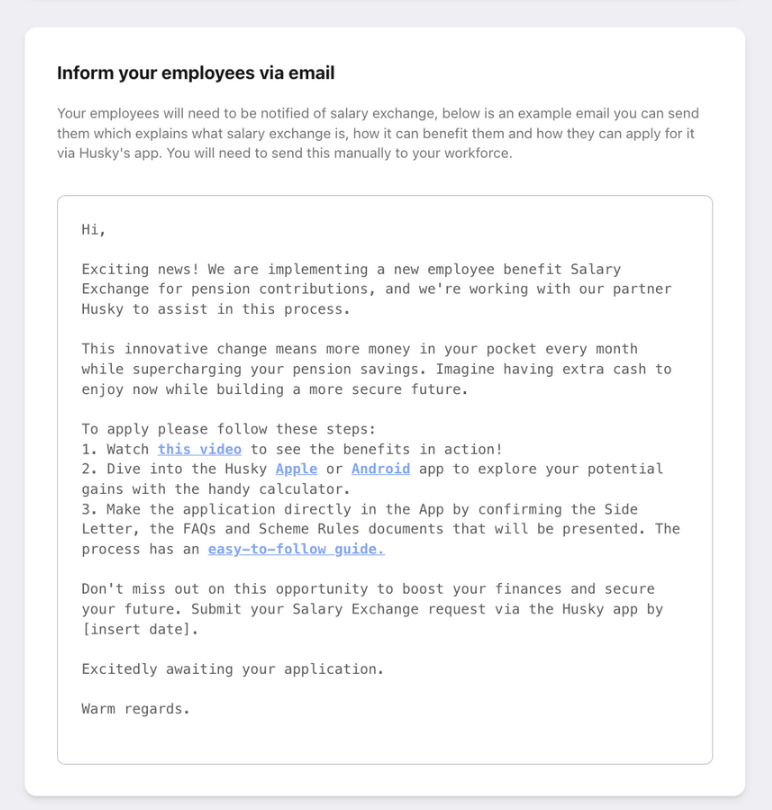772x810 pixels.
Task: Open the "Android" app link
Action: click(x=380, y=469)
